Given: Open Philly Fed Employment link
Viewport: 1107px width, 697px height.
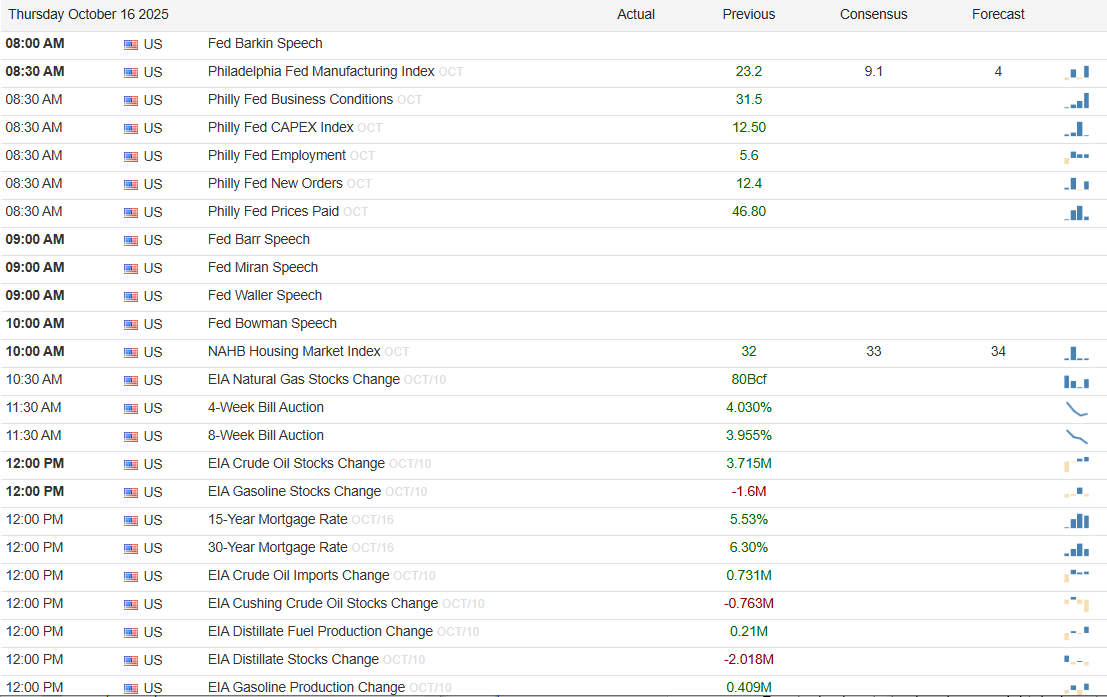Looking at the screenshot, I should 277,155.
